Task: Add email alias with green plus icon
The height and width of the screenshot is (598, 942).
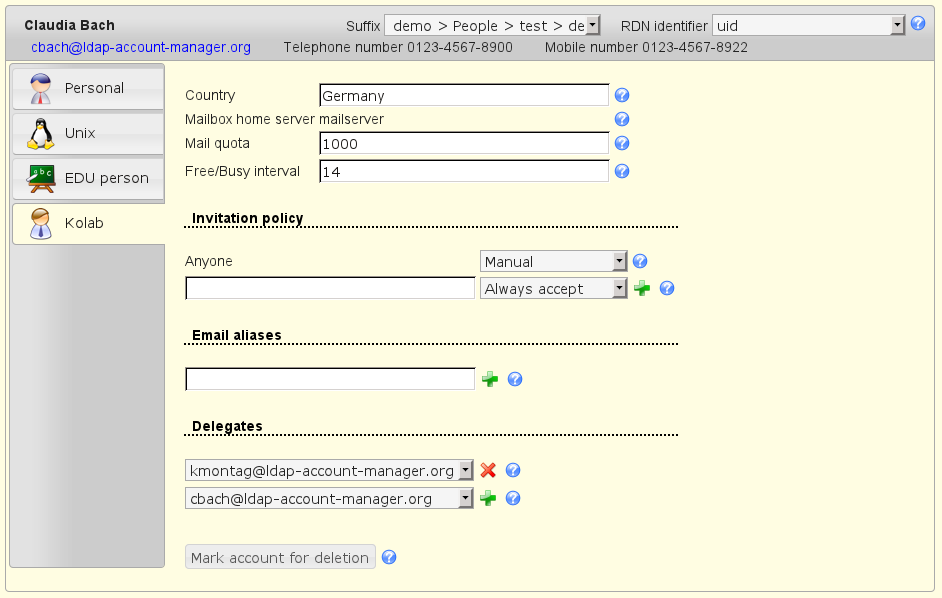Action: (490, 379)
